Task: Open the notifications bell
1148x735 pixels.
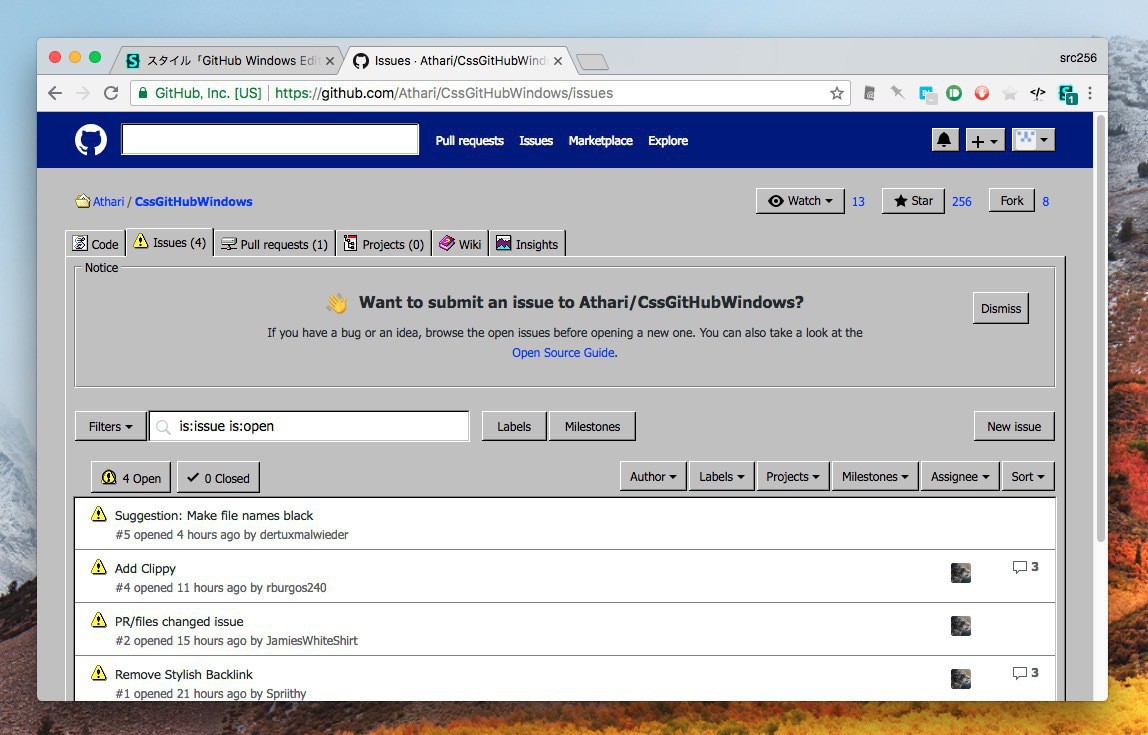Action: (x=944, y=140)
